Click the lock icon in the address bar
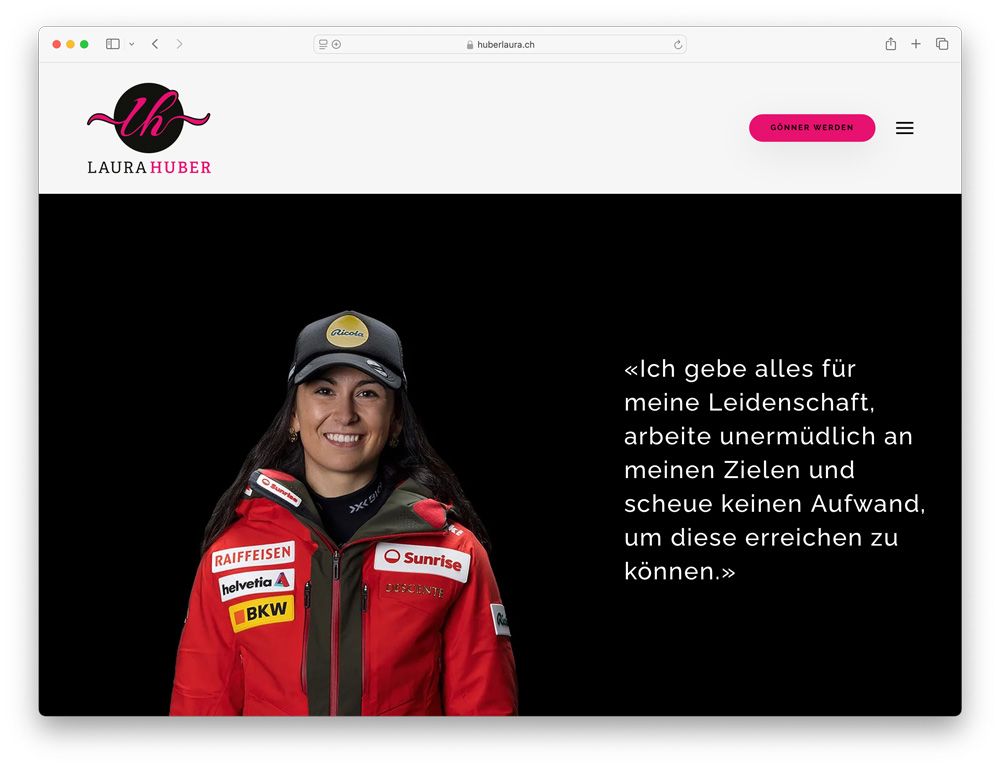Screen dimensions: 1000x767 (470, 45)
